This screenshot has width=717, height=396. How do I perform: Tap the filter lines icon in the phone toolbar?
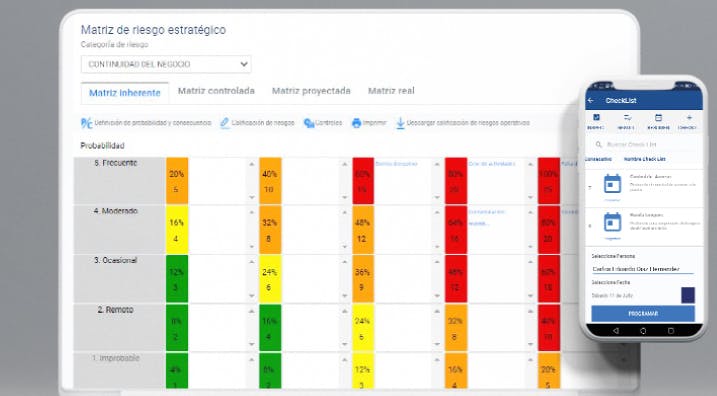pos(627,118)
